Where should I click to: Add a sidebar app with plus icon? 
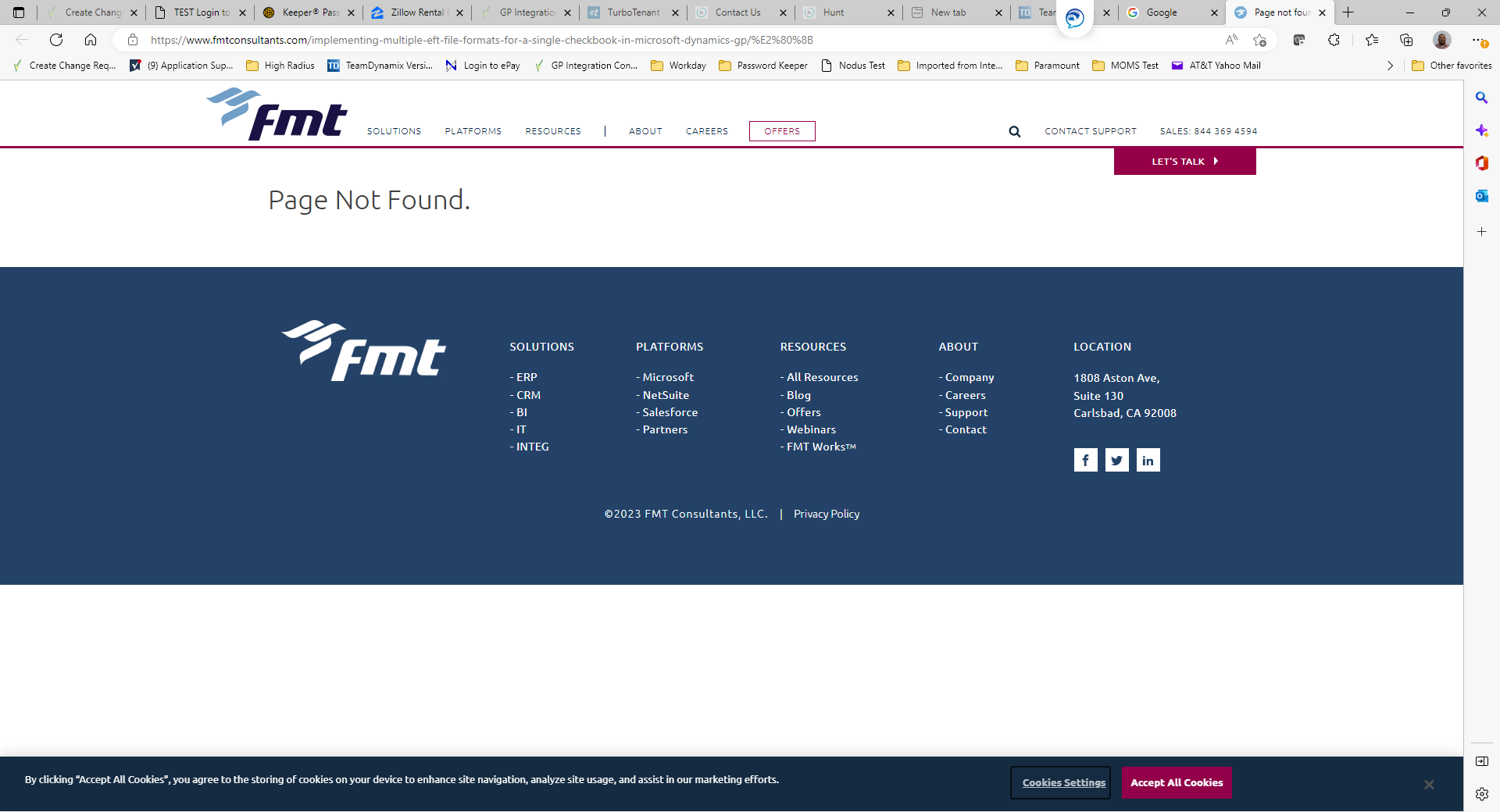(x=1481, y=232)
